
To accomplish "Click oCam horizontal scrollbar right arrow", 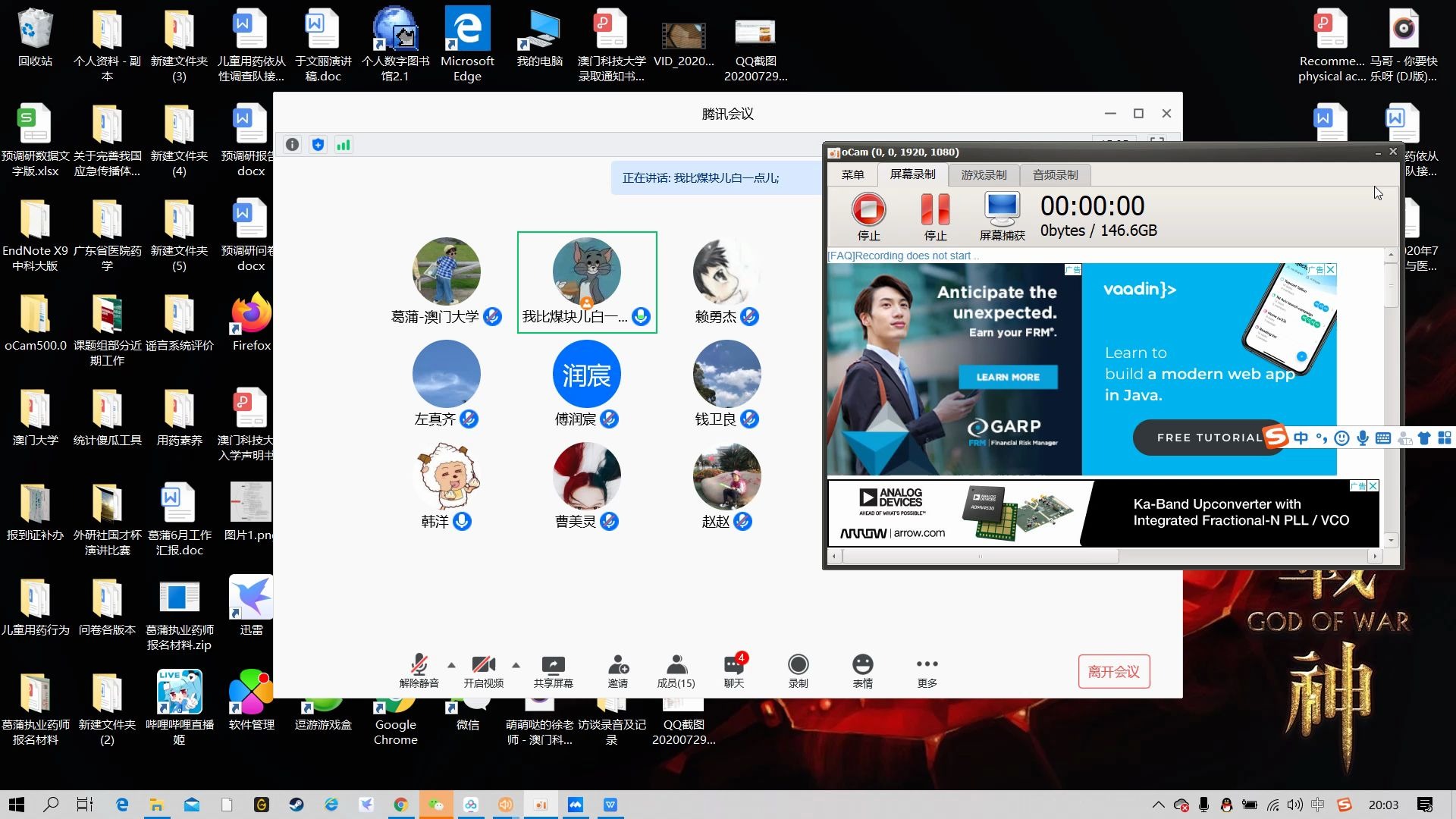I will point(1375,557).
